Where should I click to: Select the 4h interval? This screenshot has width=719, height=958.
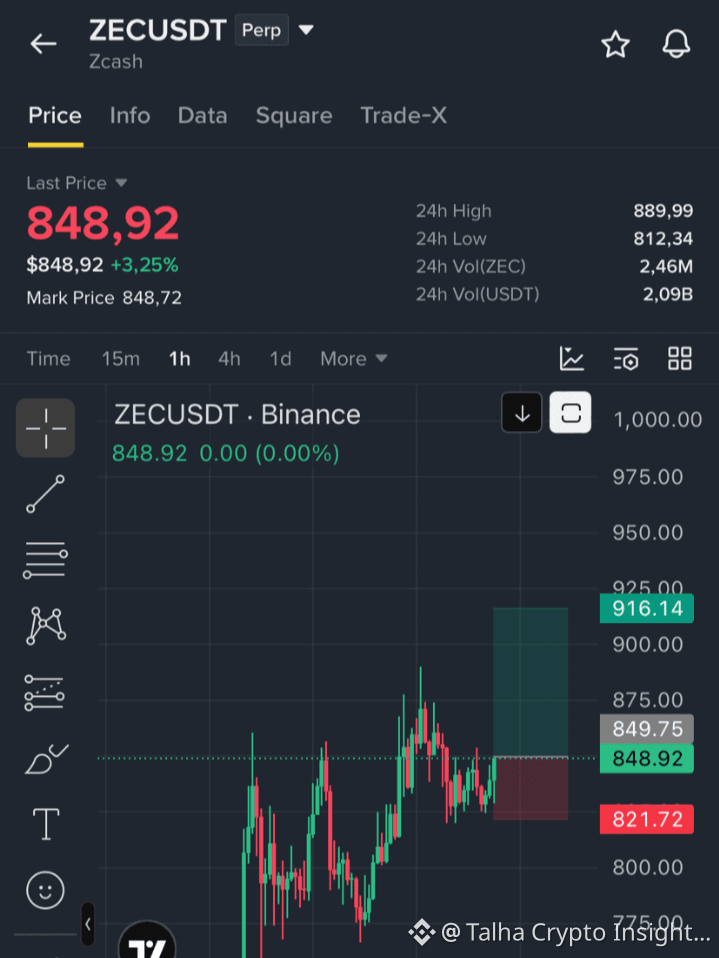pyautogui.click(x=229, y=359)
